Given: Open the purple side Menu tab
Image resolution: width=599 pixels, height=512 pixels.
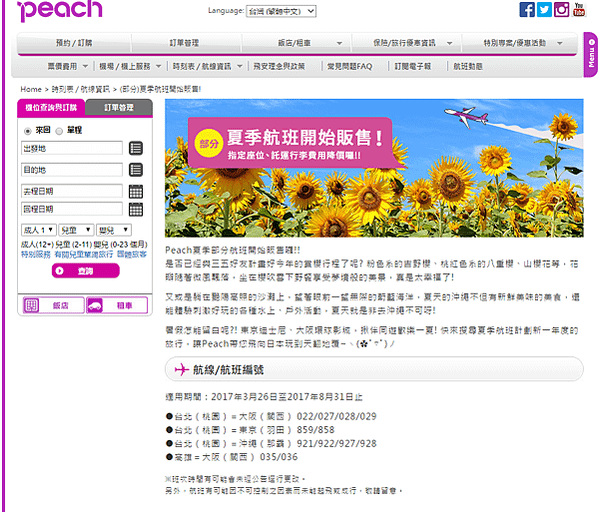Looking at the screenshot, I should pyautogui.click(x=591, y=55).
